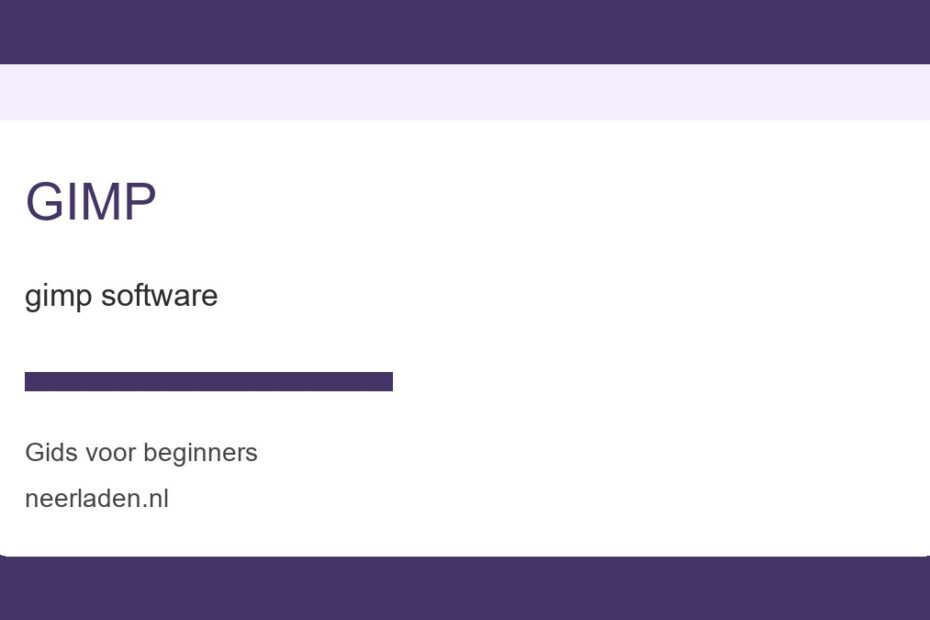Click the empty white area right of the title
The width and height of the screenshot is (930, 620).
tap(534, 202)
